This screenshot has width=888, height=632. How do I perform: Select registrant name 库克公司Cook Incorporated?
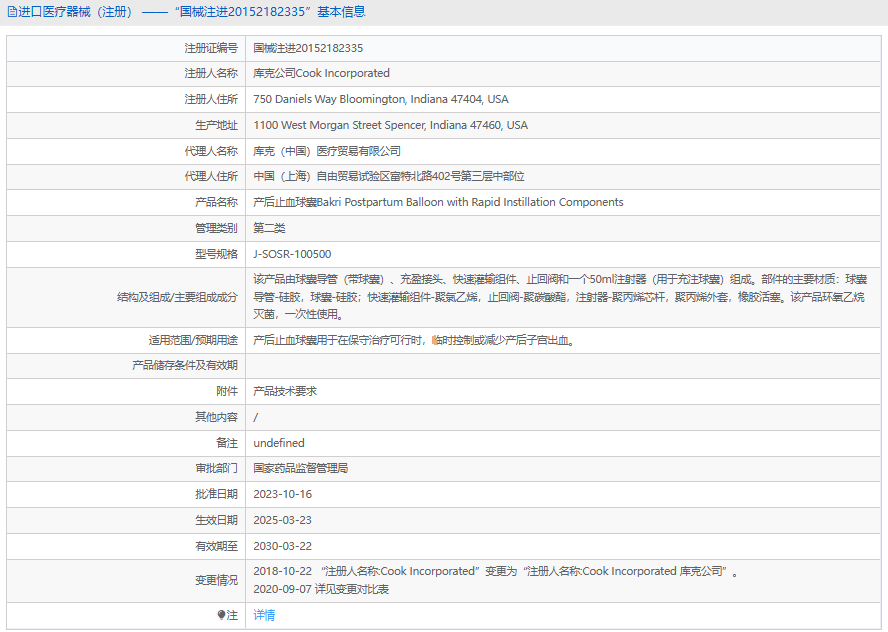[x=321, y=73]
